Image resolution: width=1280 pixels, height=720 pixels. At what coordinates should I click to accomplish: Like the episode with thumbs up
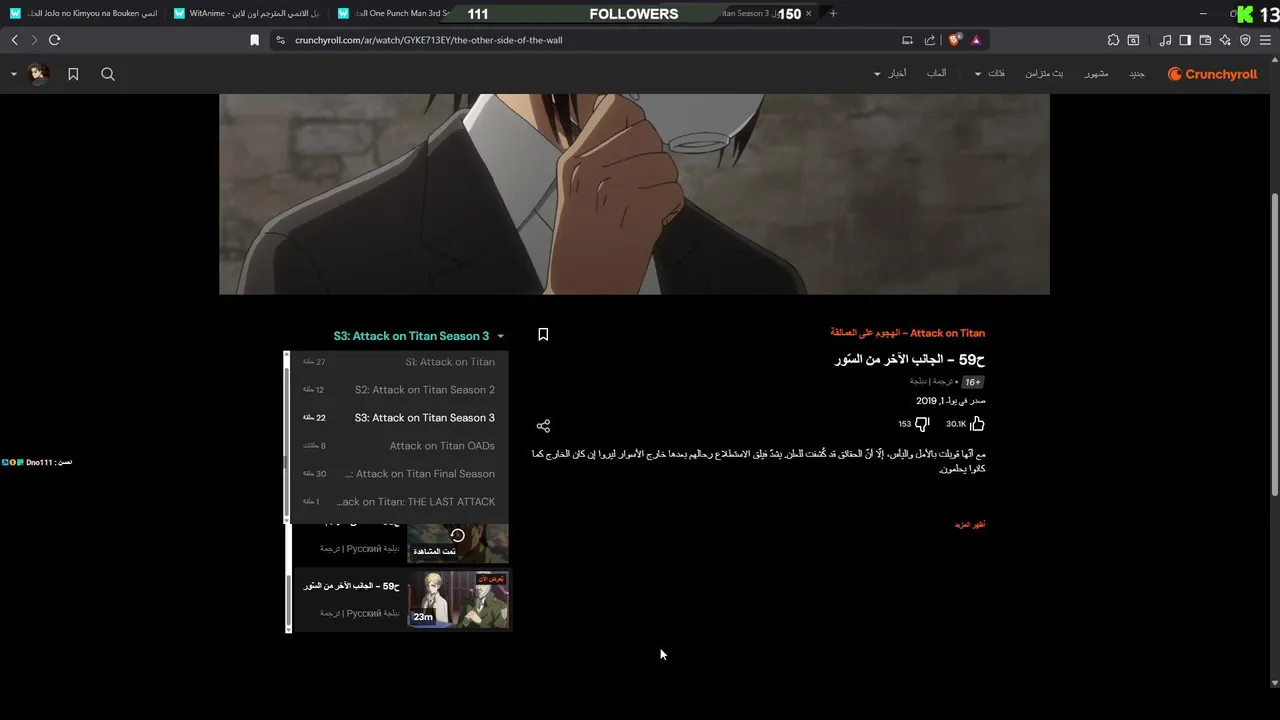977,424
